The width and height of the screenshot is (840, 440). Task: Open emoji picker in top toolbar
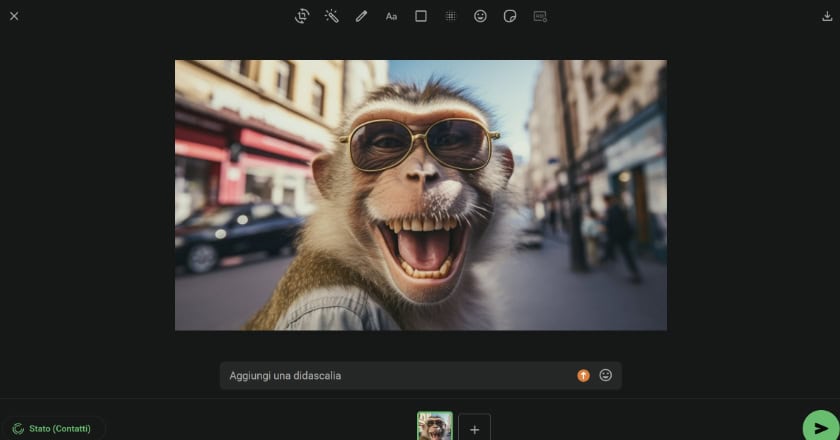click(x=481, y=16)
